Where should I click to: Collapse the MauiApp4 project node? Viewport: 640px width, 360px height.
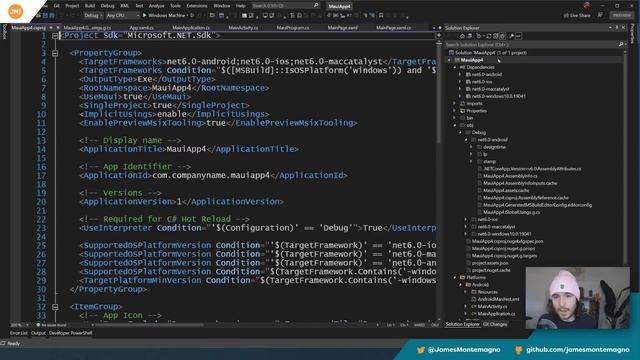[x=450, y=60]
